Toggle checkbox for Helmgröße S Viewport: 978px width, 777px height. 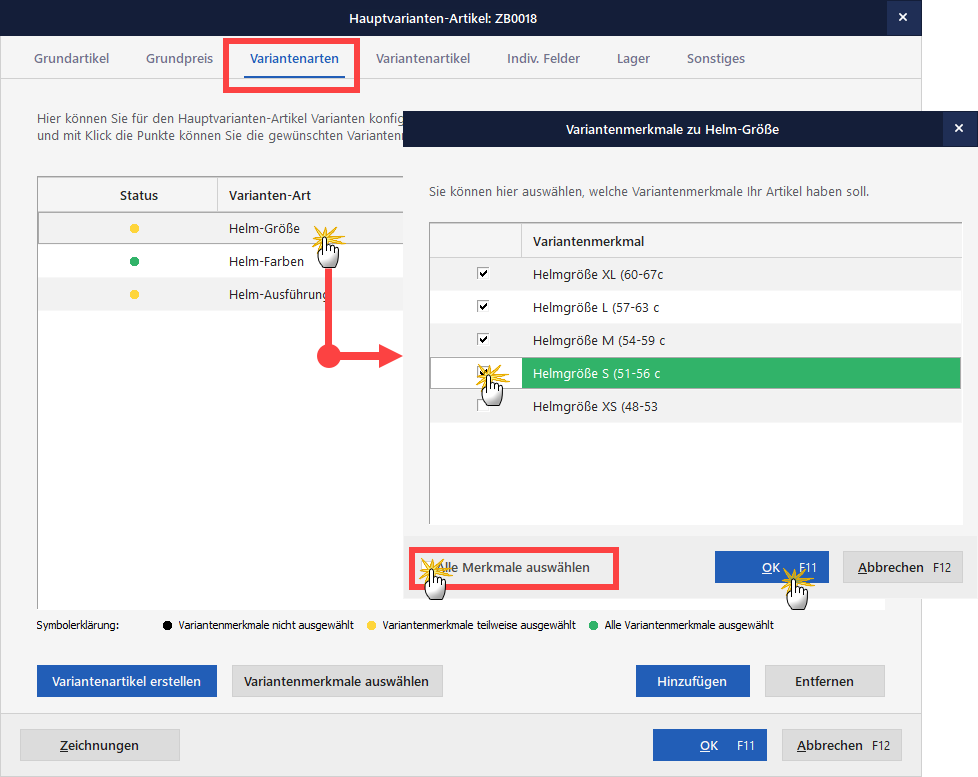(483, 372)
